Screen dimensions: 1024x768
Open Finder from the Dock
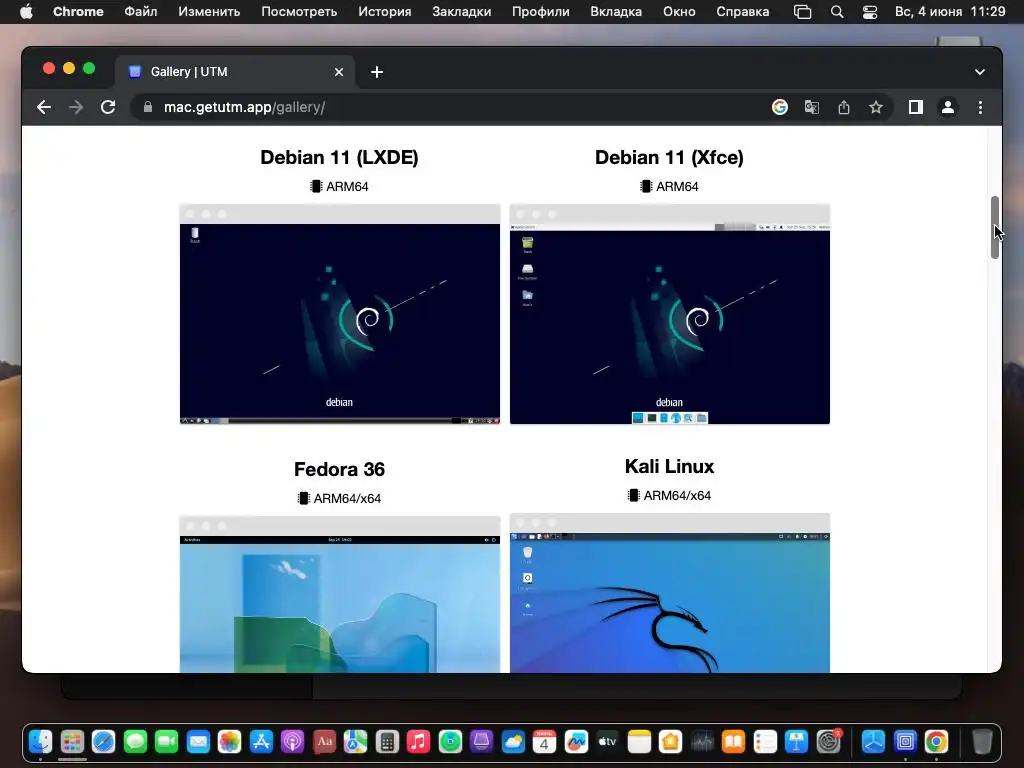point(41,741)
